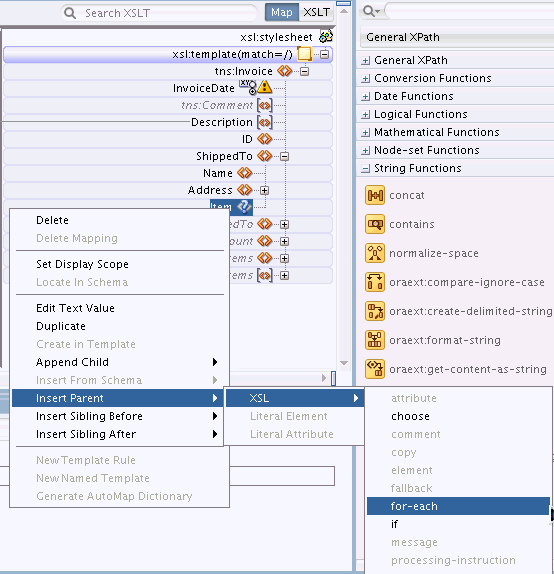Image resolution: width=554 pixels, height=574 pixels.
Task: Expand the Date Functions category
Action: (365, 97)
